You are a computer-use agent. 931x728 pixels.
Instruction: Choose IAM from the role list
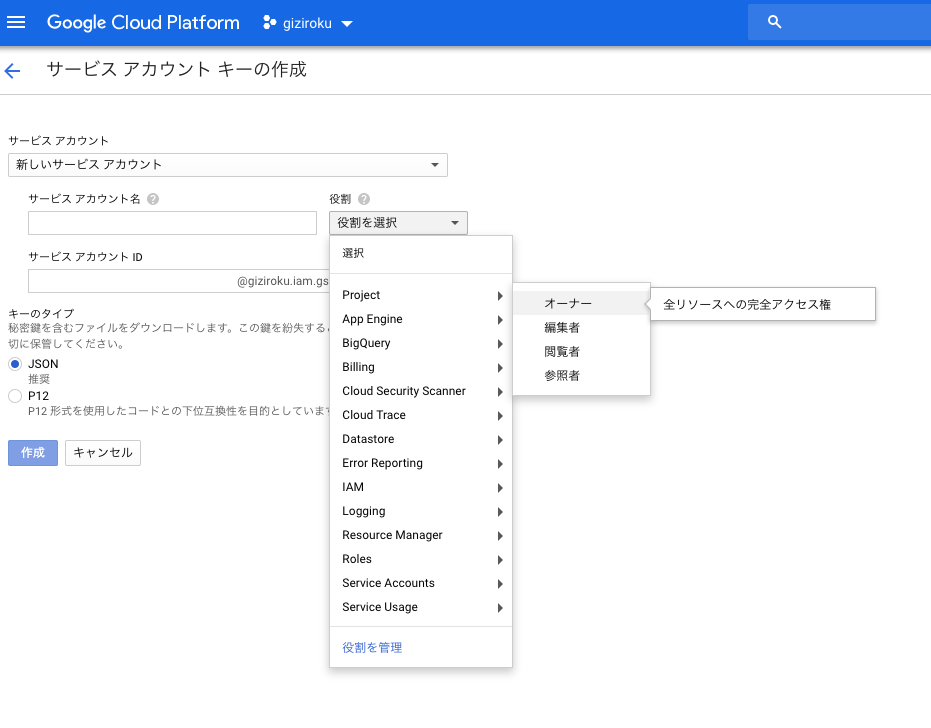pos(353,487)
